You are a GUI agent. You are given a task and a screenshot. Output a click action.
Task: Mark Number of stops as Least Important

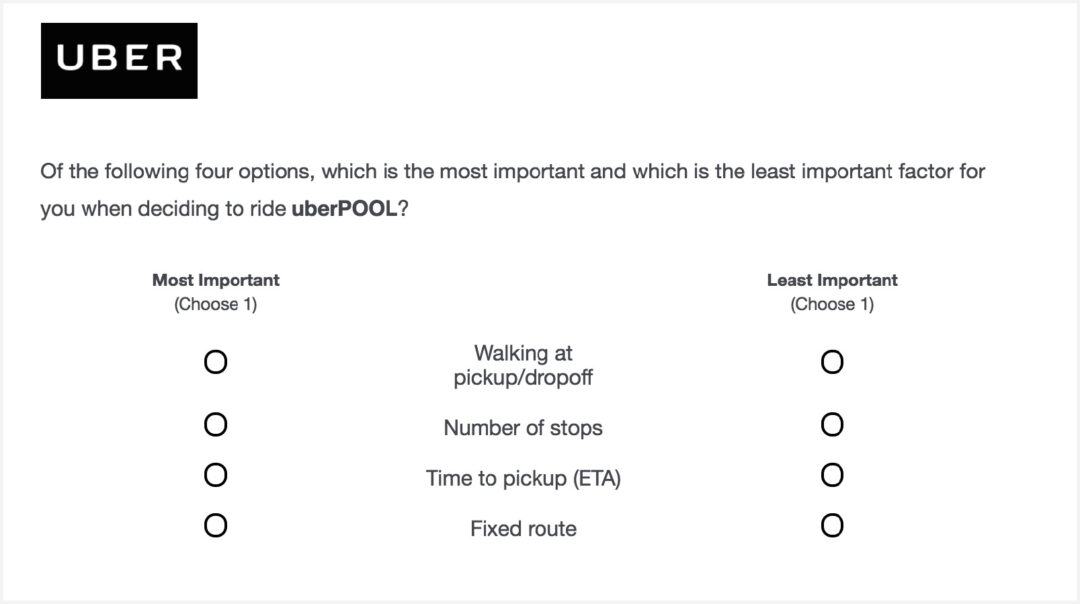[x=832, y=424]
